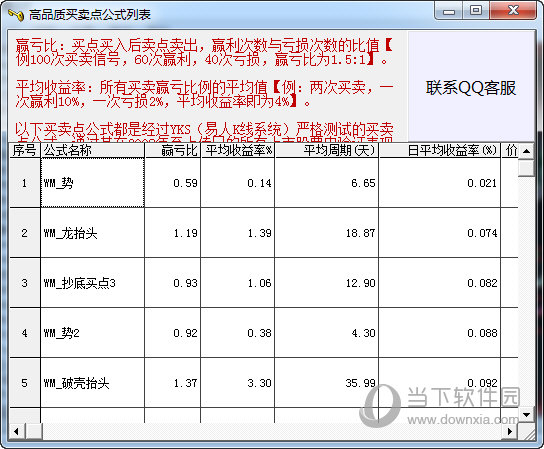Close the 高品质买卖点公式列表 window
The width and height of the screenshot is (544, 449).
pos(513,11)
